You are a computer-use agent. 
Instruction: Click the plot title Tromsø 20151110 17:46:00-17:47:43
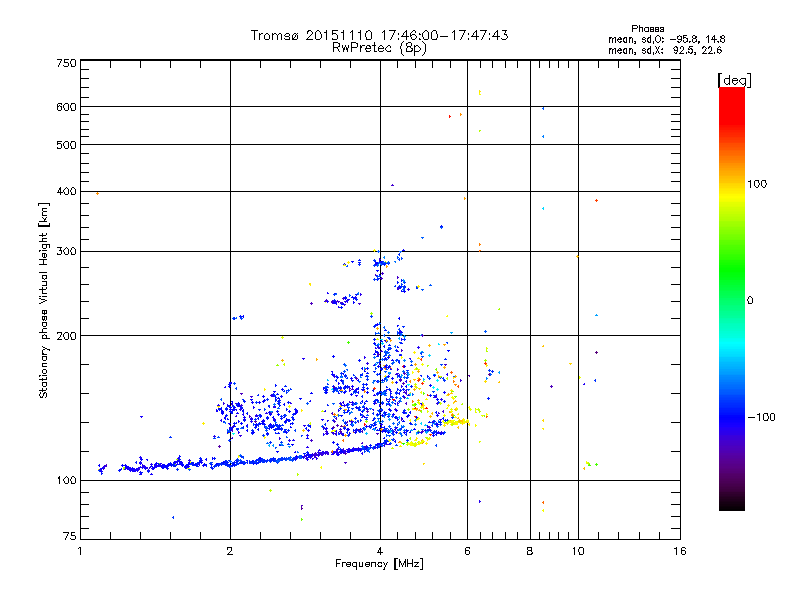click(379, 35)
